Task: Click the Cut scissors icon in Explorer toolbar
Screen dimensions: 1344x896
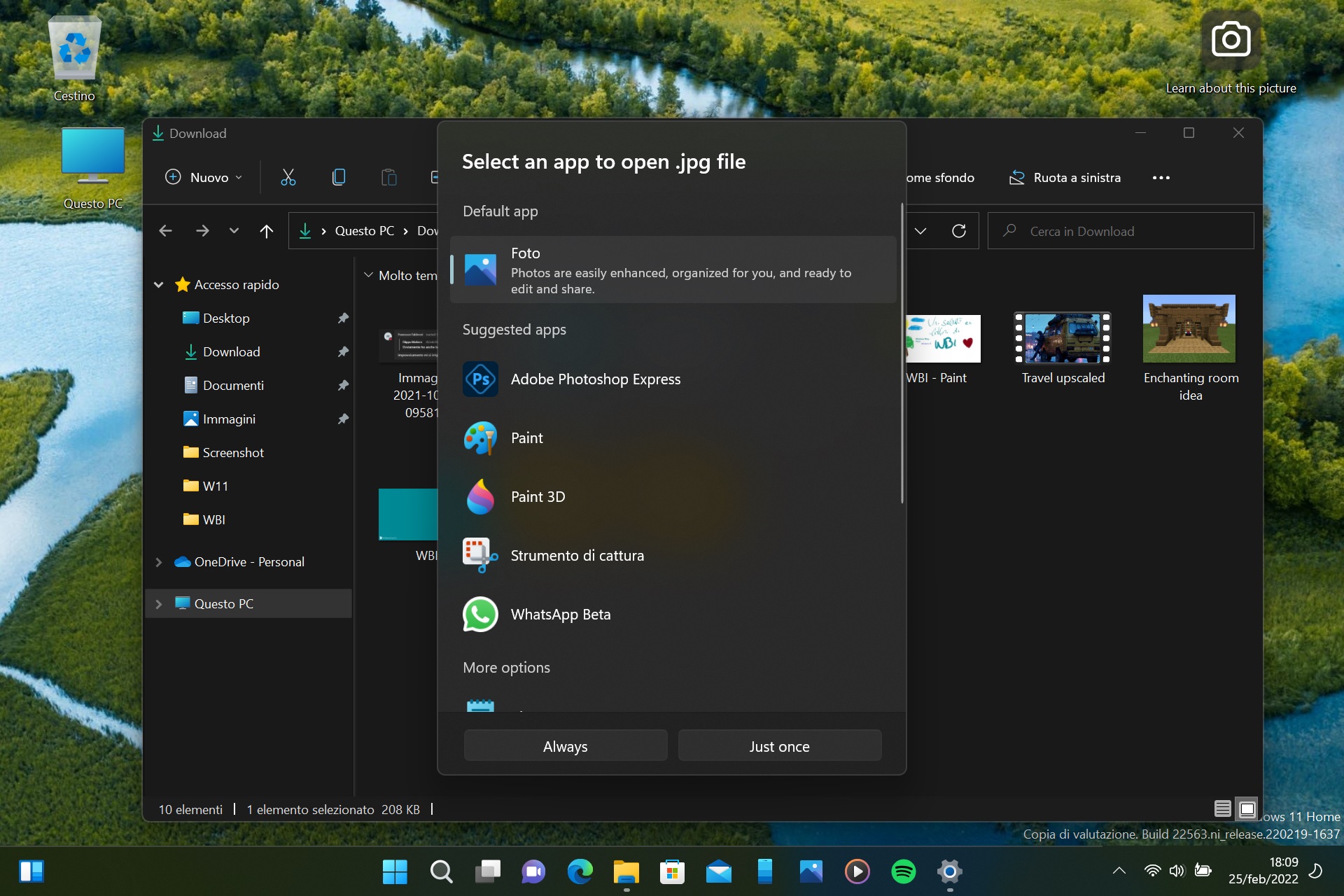Action: tap(288, 177)
